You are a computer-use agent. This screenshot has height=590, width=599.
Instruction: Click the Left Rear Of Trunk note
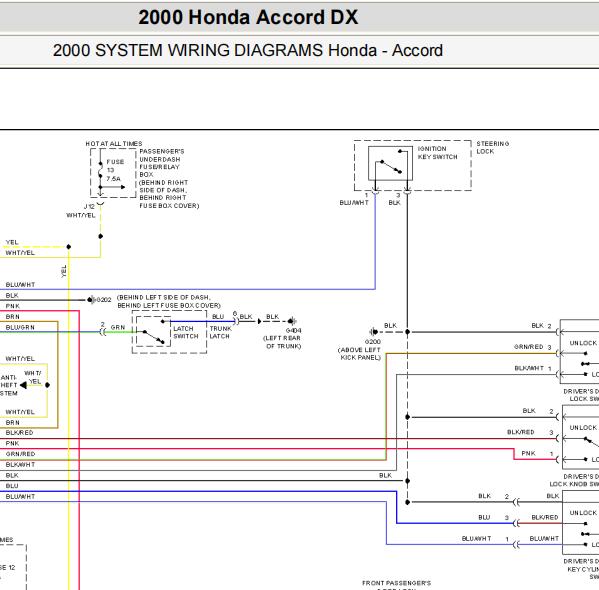pos(283,342)
